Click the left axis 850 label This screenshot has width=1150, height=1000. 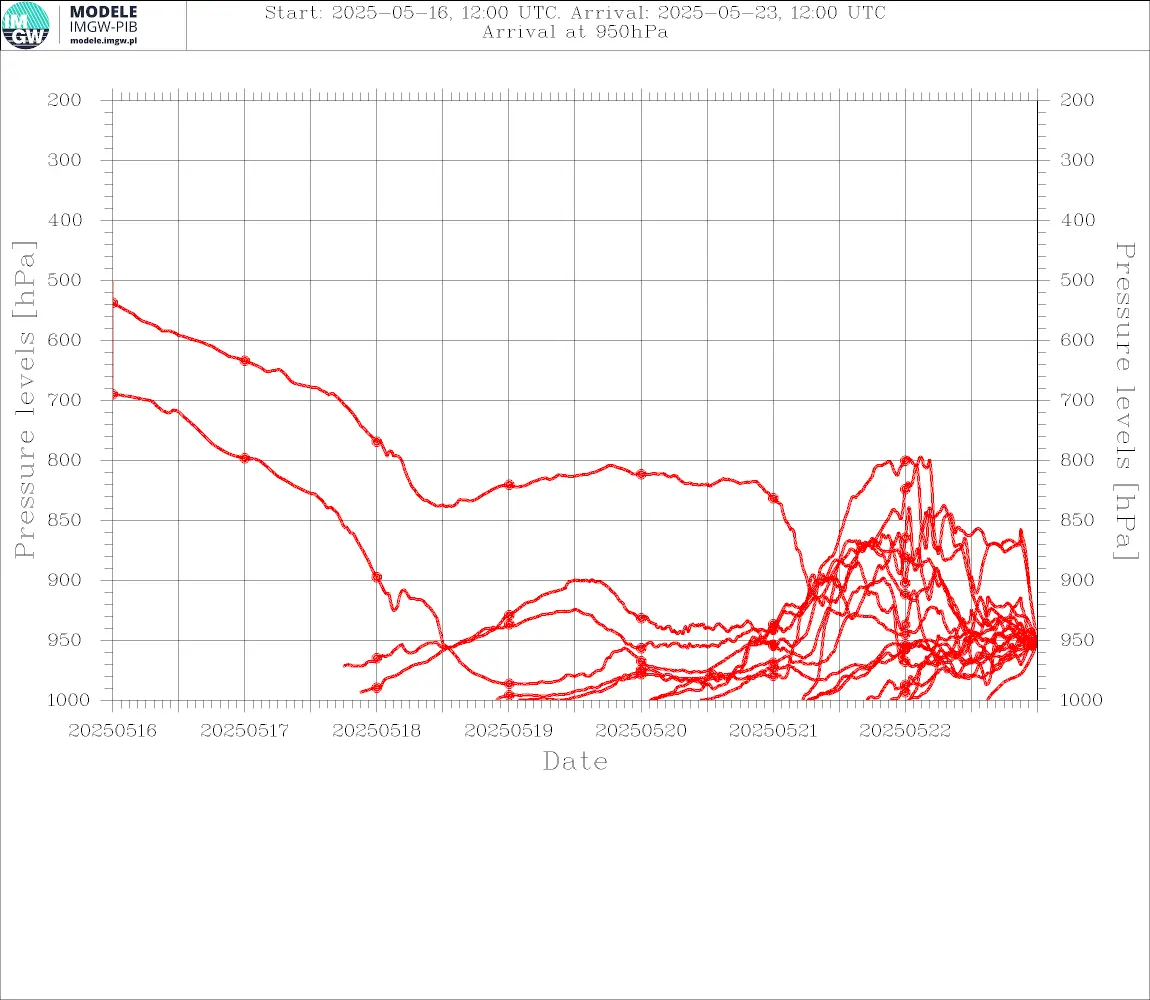(x=65, y=520)
